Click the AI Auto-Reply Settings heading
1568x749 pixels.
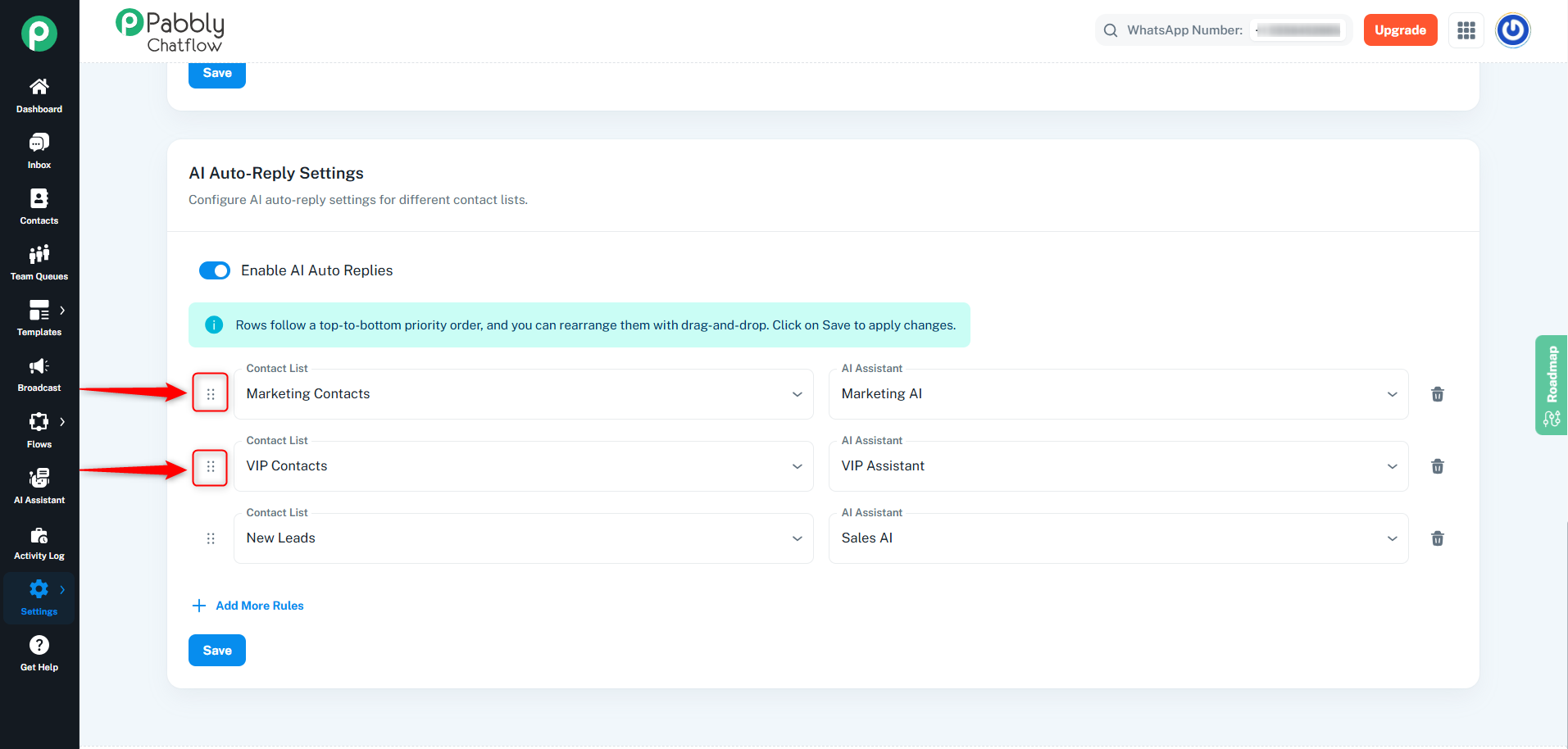click(x=276, y=173)
